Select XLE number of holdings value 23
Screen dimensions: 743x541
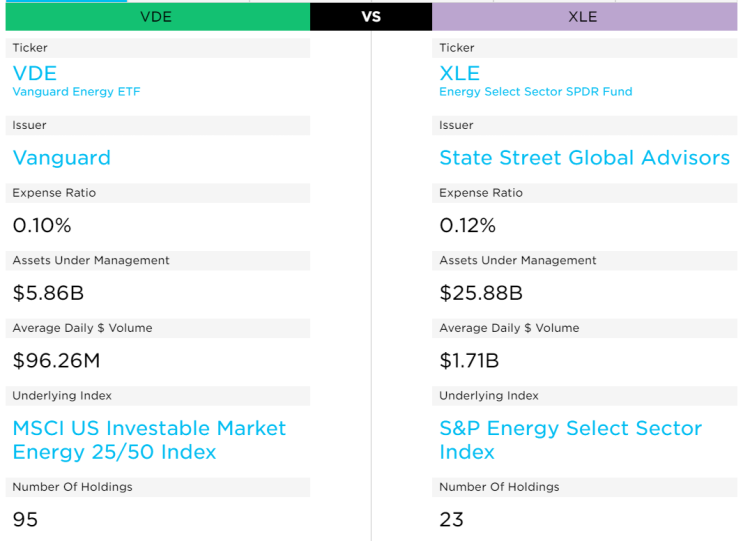[451, 520]
